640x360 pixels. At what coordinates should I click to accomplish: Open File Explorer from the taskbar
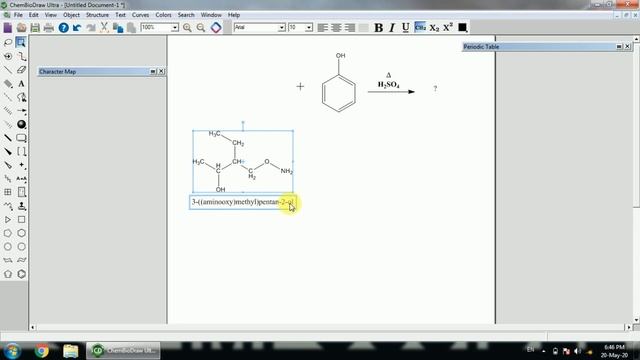(71, 351)
